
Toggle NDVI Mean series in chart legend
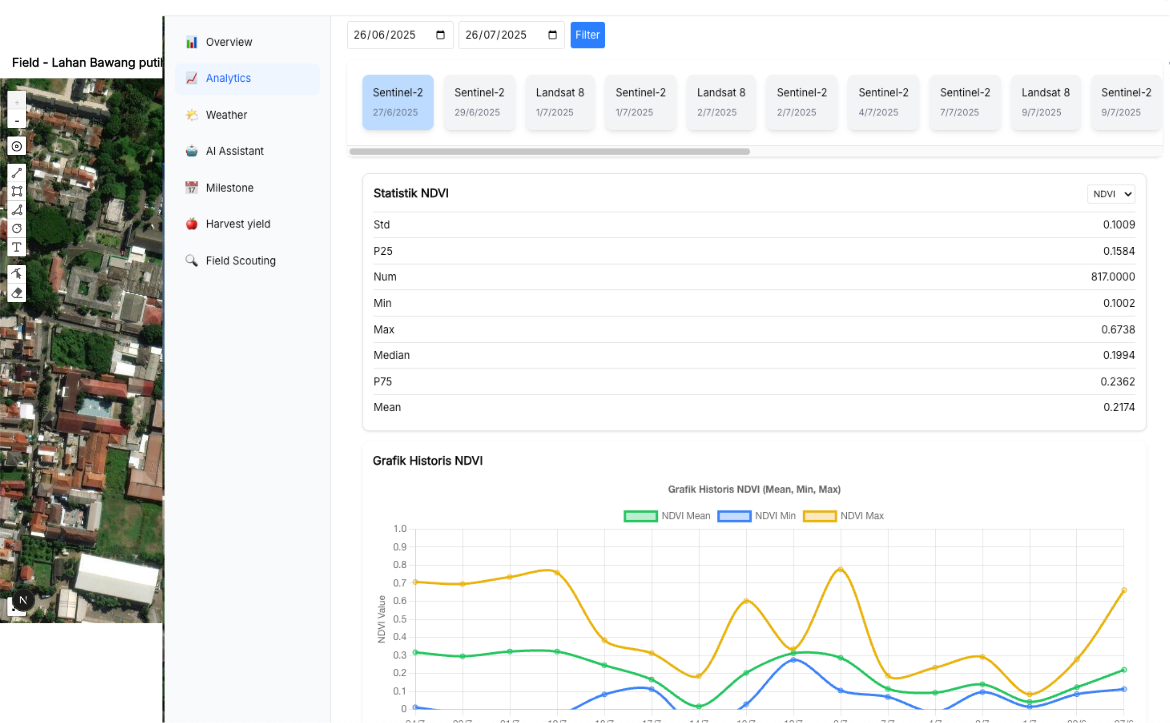click(667, 516)
